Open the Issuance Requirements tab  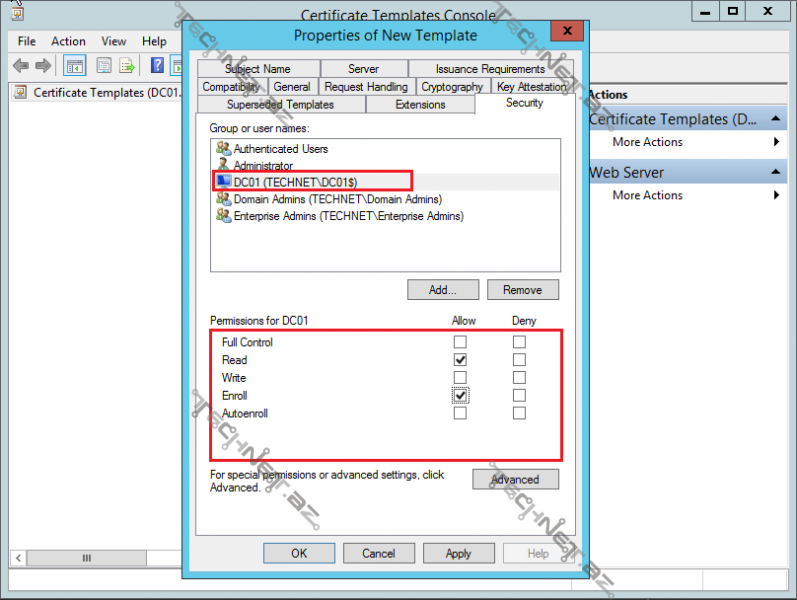[x=490, y=69]
